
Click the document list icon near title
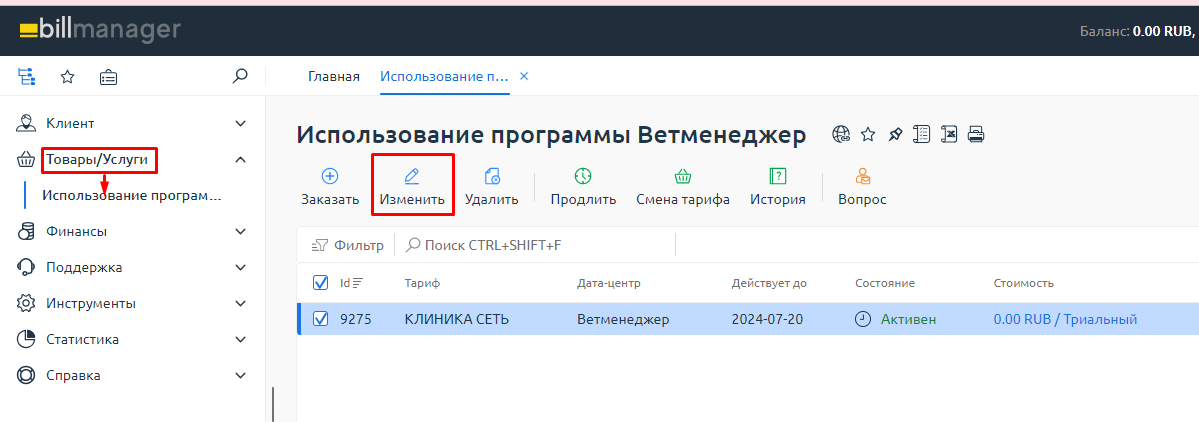click(x=922, y=135)
